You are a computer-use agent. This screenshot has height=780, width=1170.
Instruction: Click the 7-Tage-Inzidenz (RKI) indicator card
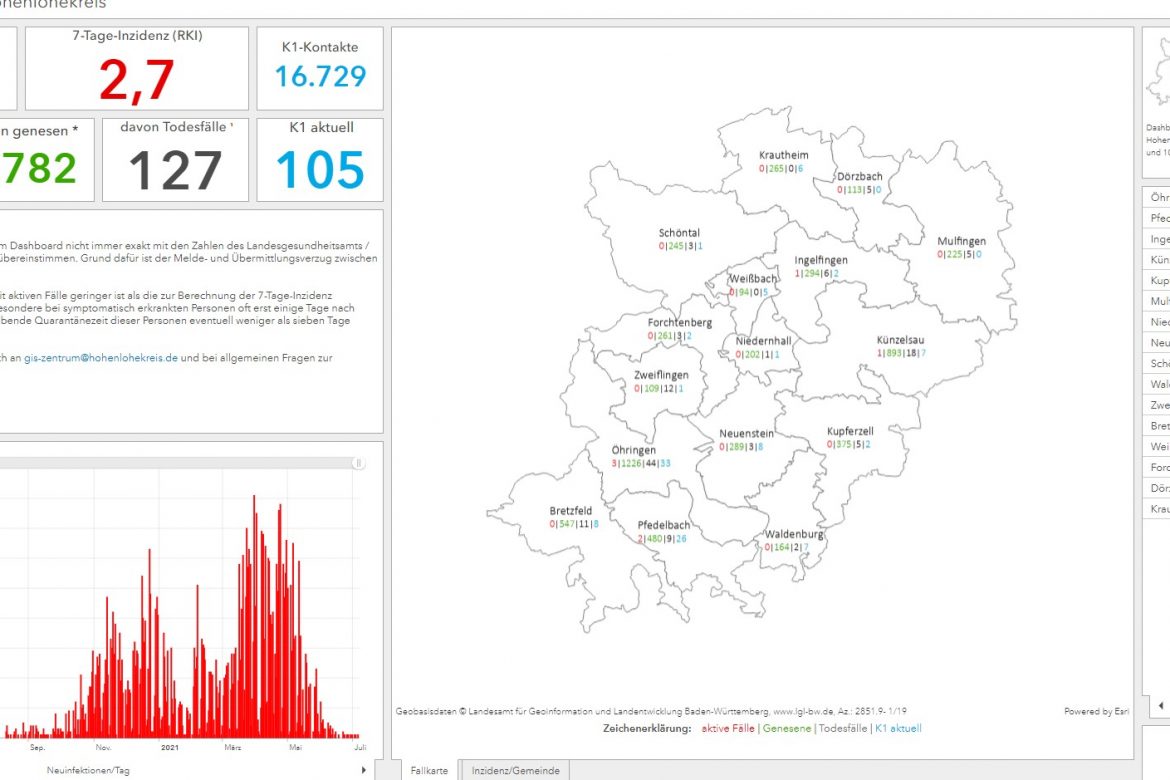point(137,69)
